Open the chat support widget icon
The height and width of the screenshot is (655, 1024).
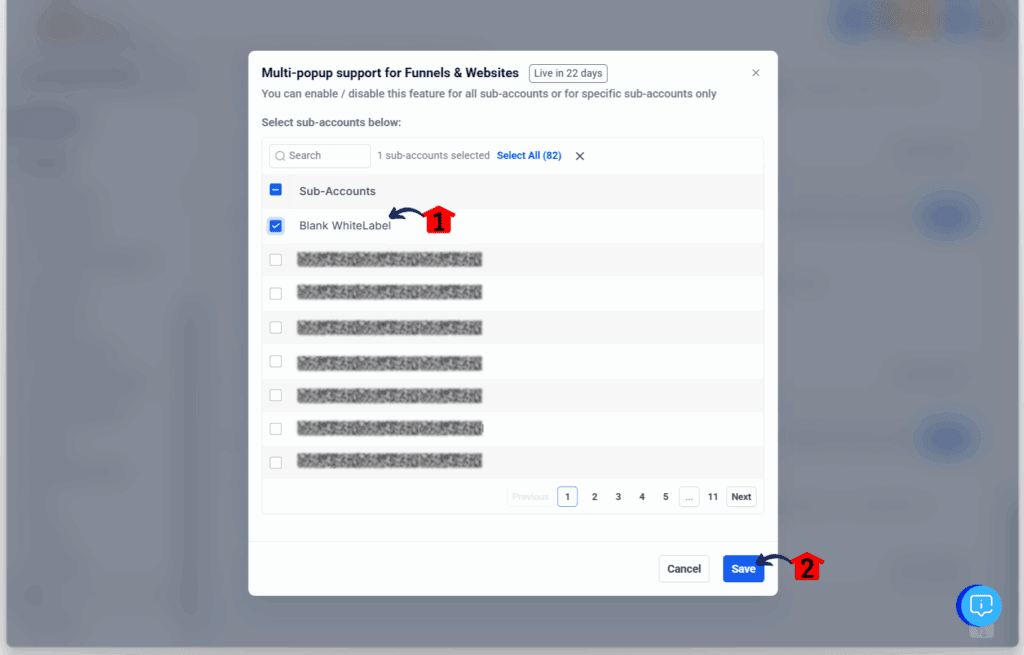pos(980,605)
